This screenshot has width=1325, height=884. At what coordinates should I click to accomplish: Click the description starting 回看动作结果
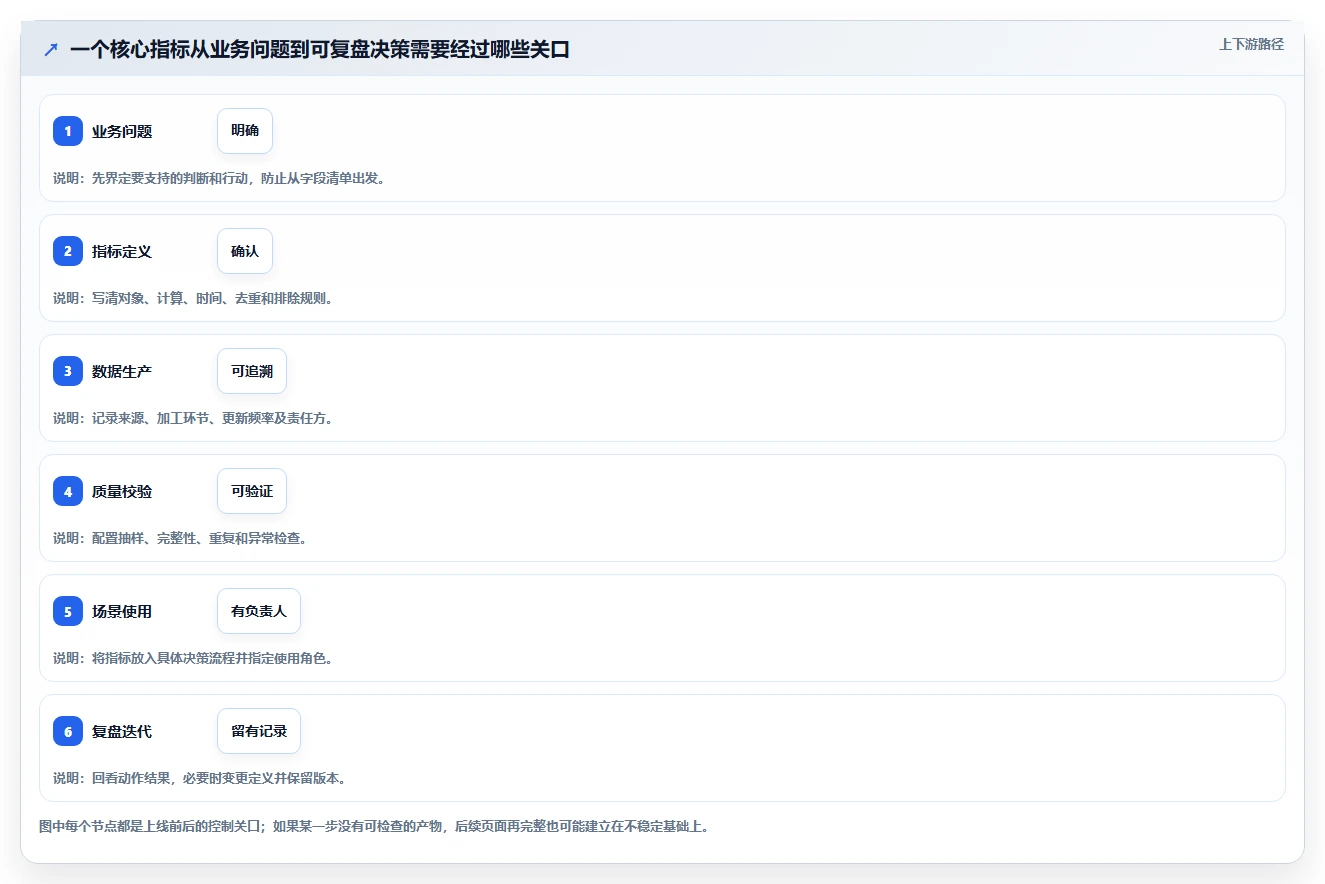pos(199,778)
